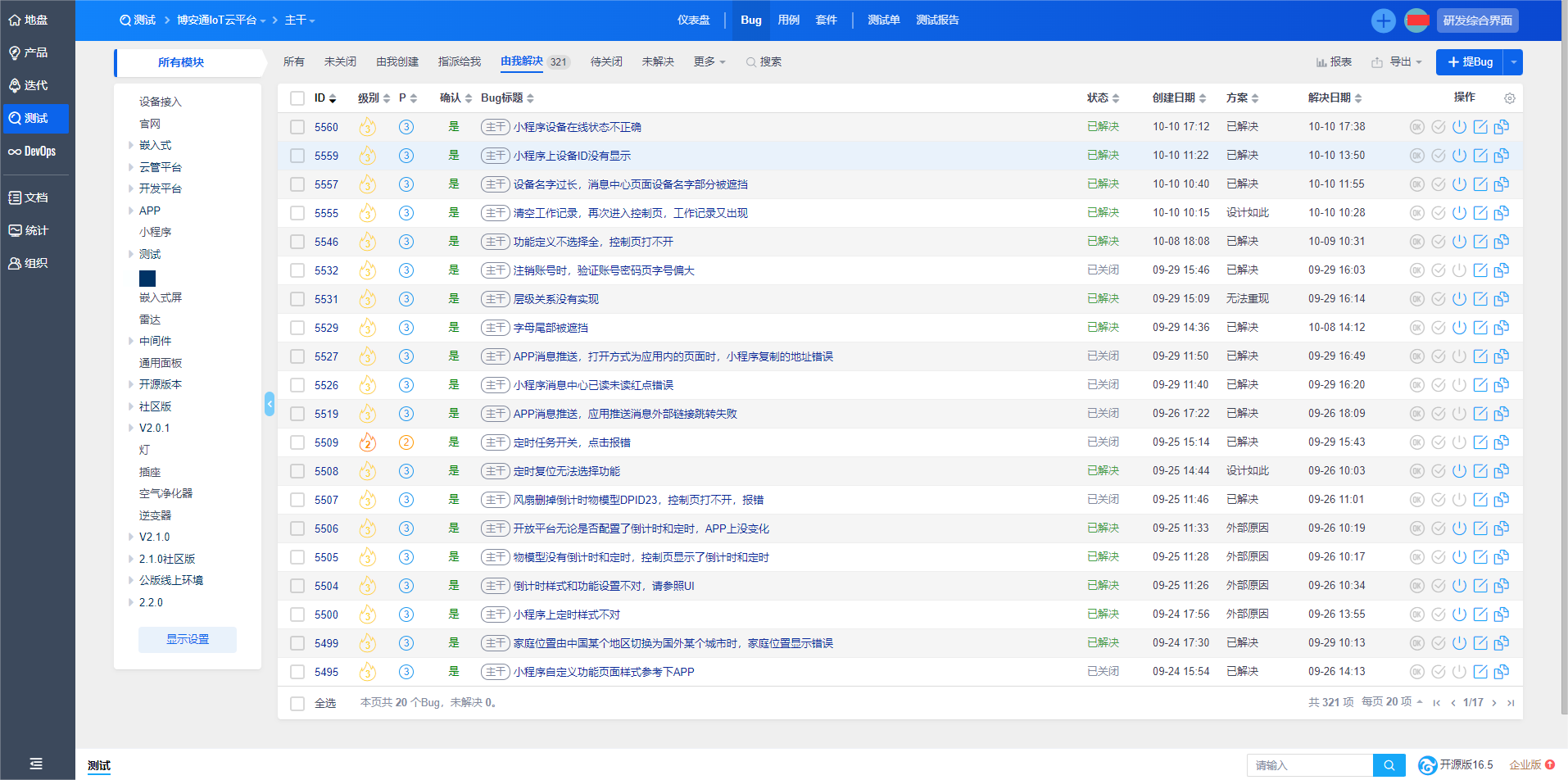Open bug ID 5546 link
Image resolution: width=1568 pixels, height=780 pixels.
point(326,242)
